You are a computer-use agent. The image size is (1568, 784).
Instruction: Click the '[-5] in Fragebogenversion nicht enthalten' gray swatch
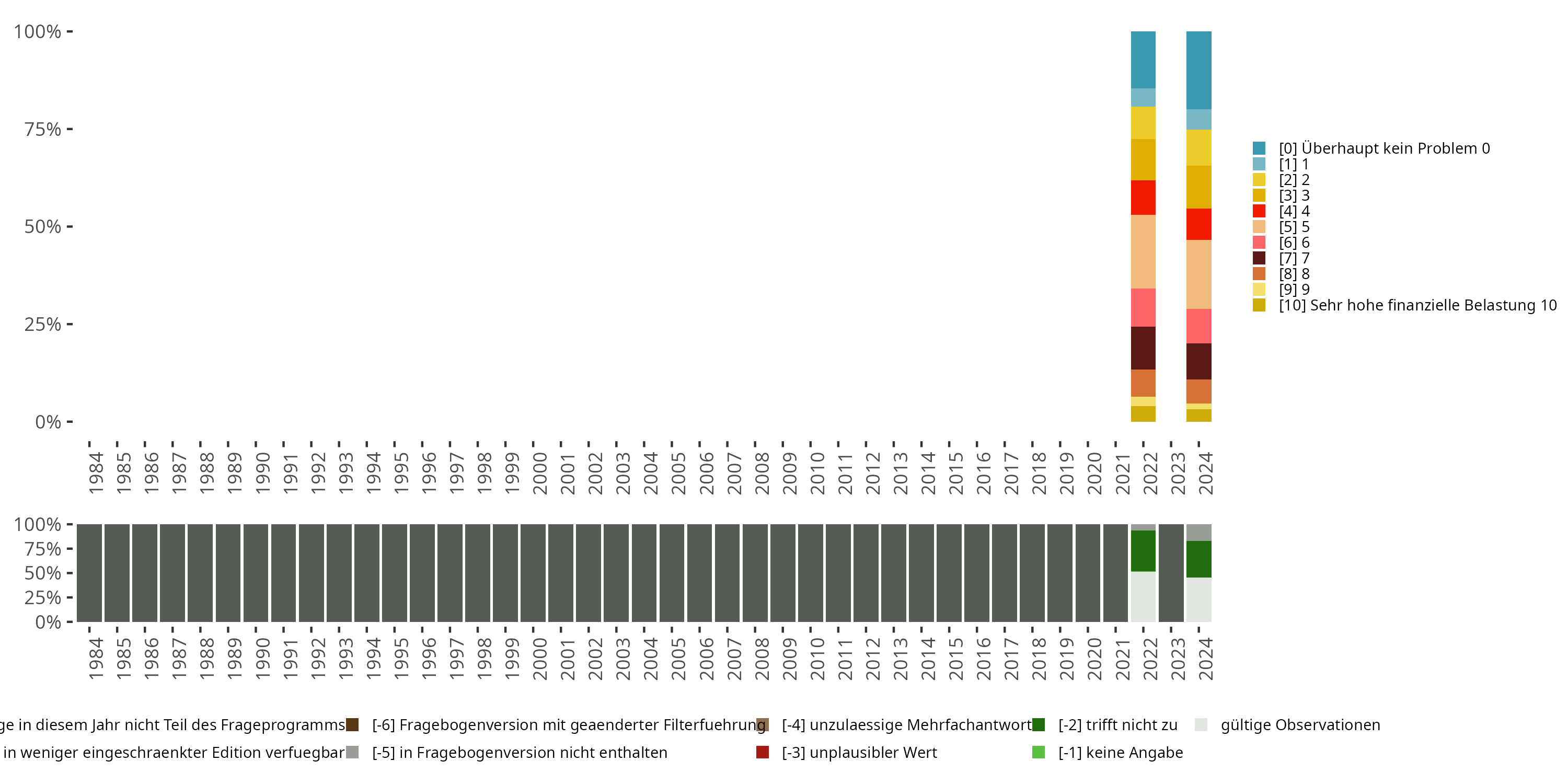point(352,752)
